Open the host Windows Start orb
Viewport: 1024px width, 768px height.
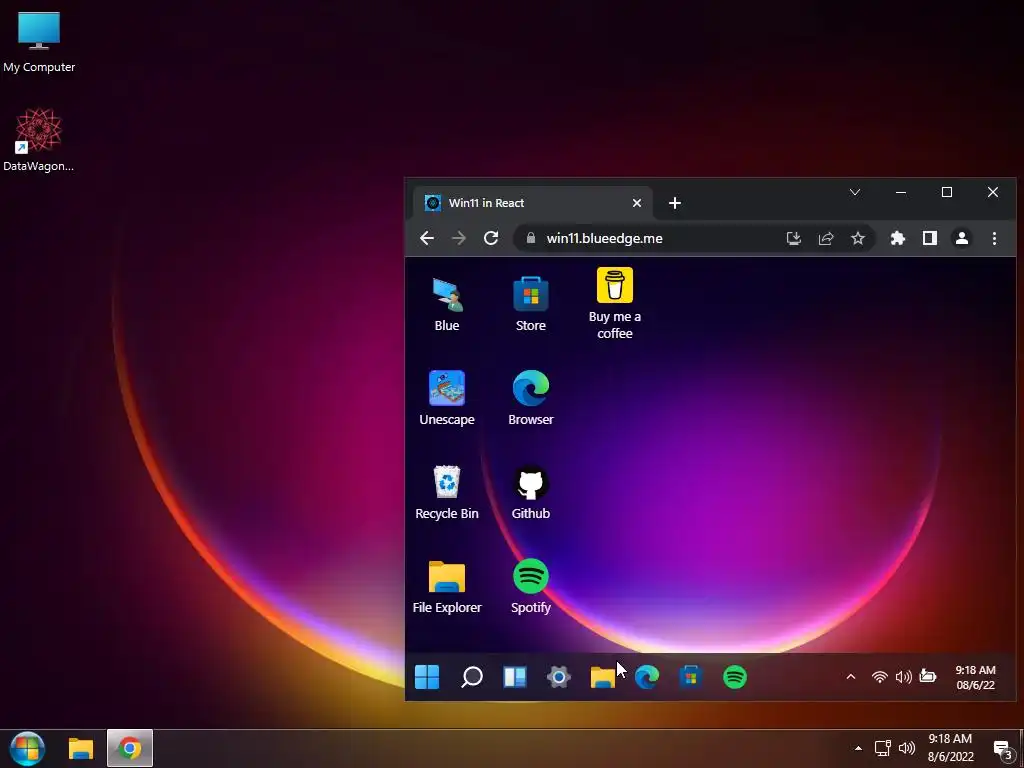(27, 748)
